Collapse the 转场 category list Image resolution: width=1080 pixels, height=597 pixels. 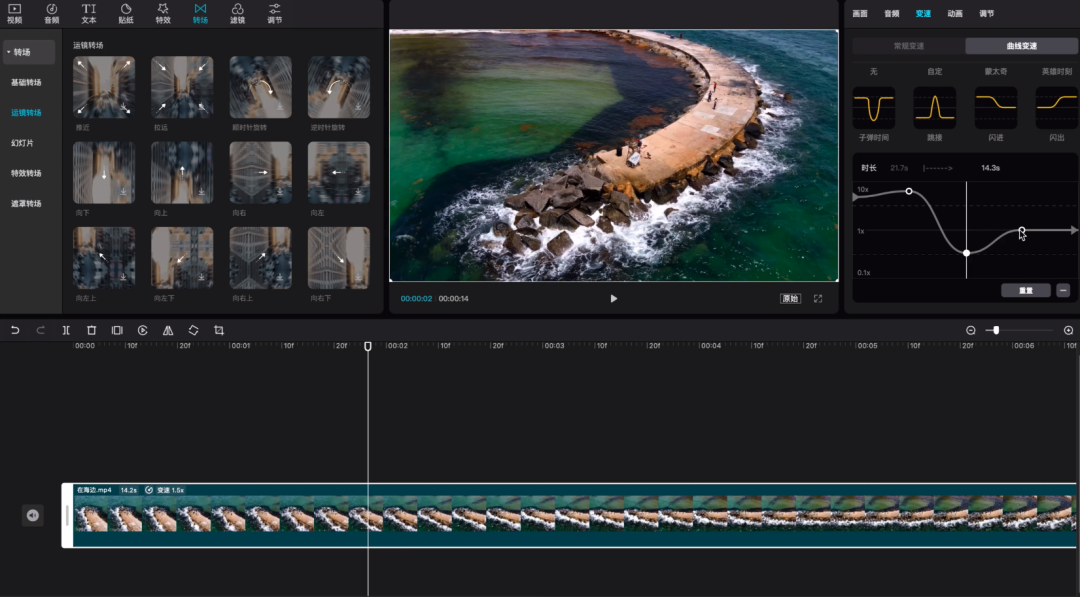click(x=20, y=52)
